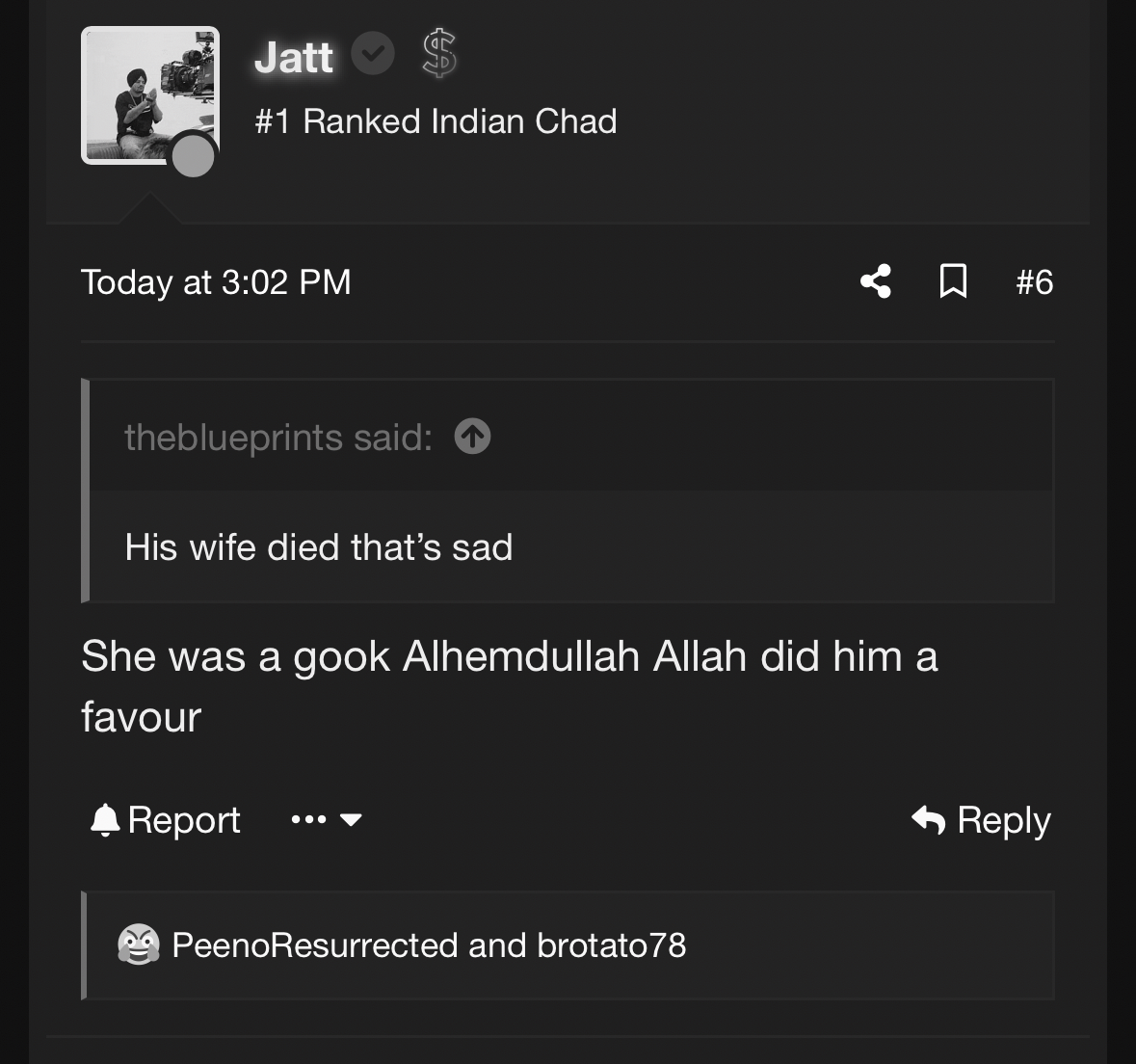1136x1064 pixels.
Task: Open Jatt's profile avatar picture
Action: [x=150, y=95]
